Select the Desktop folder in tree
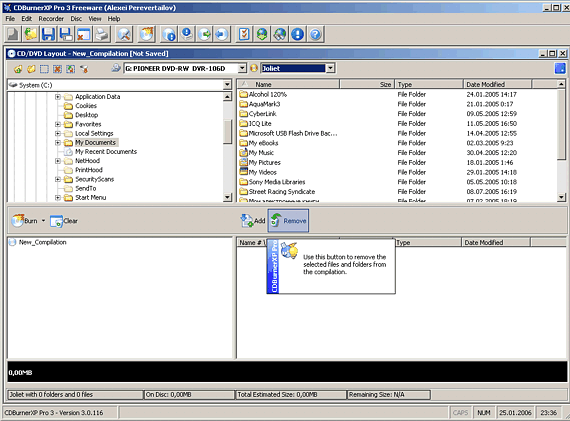This screenshot has width=570, height=421. pyautogui.click(x=87, y=115)
